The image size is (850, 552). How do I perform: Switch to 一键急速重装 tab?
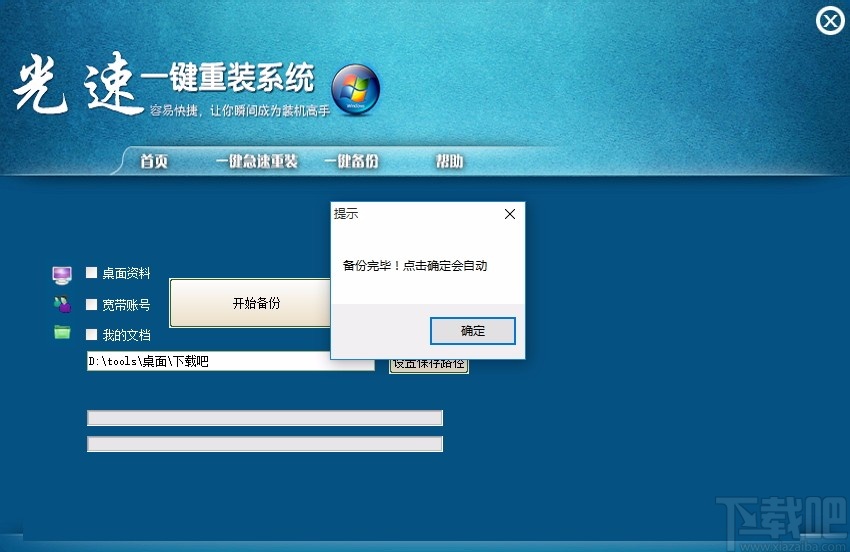coord(256,161)
